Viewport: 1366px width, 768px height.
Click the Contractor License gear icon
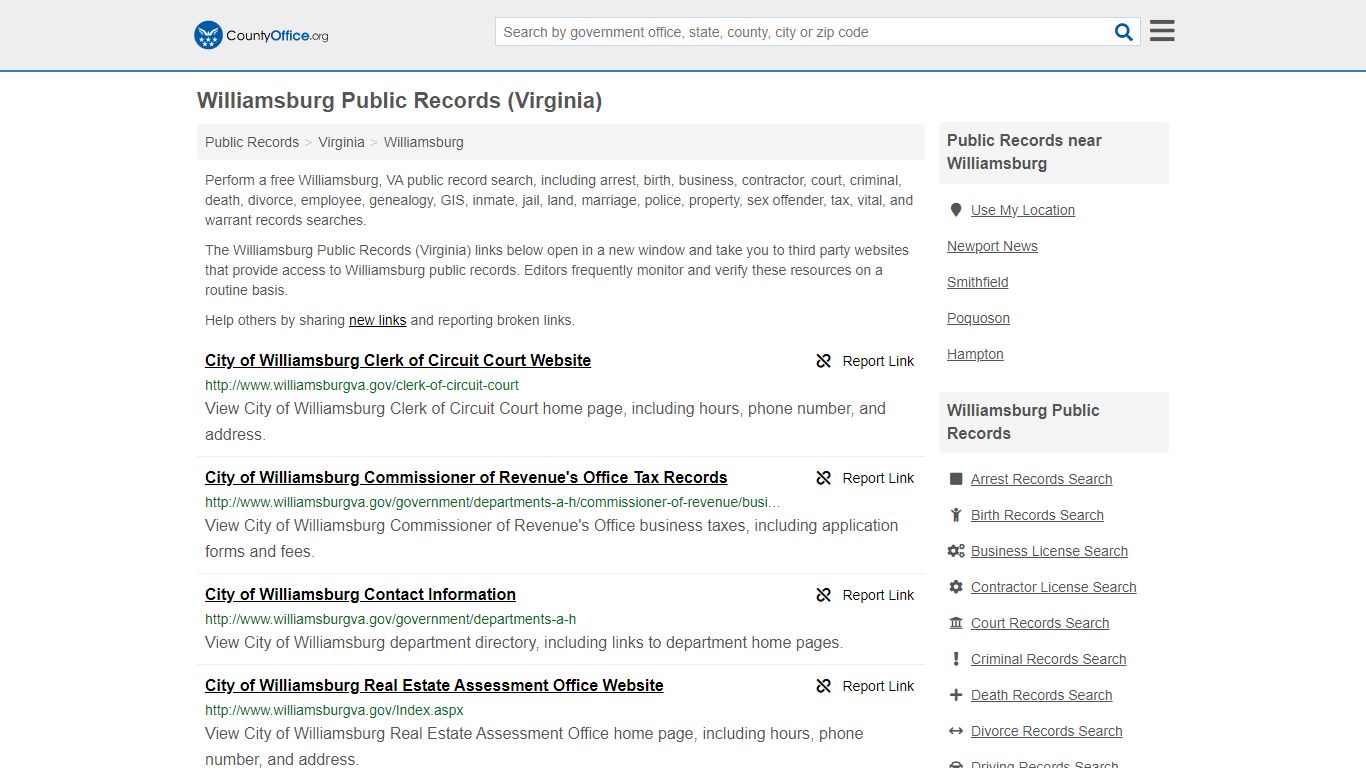pyautogui.click(x=956, y=587)
